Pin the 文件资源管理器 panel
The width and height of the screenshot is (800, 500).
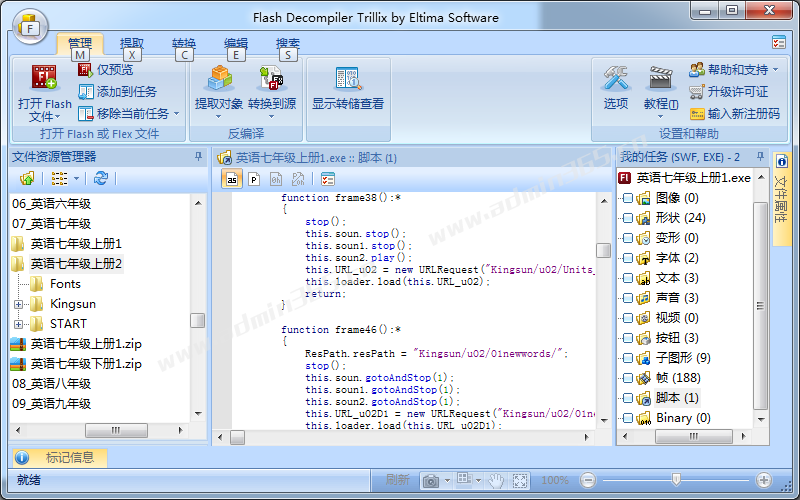tap(198, 157)
